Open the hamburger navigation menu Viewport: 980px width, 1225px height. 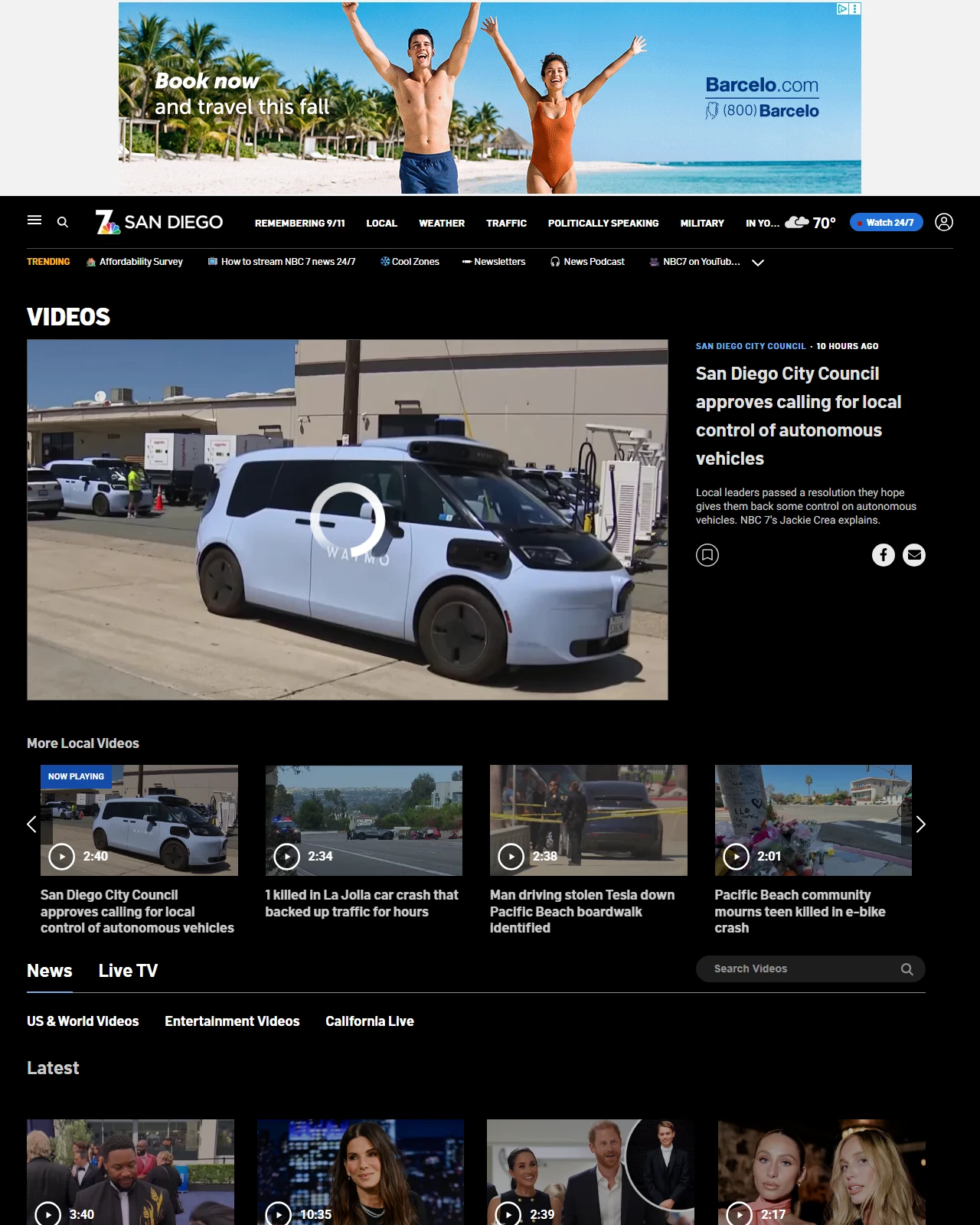coord(34,220)
